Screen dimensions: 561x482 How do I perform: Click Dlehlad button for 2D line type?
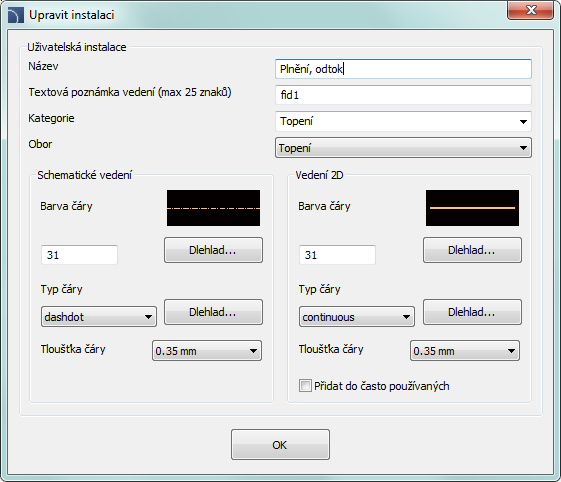(472, 312)
